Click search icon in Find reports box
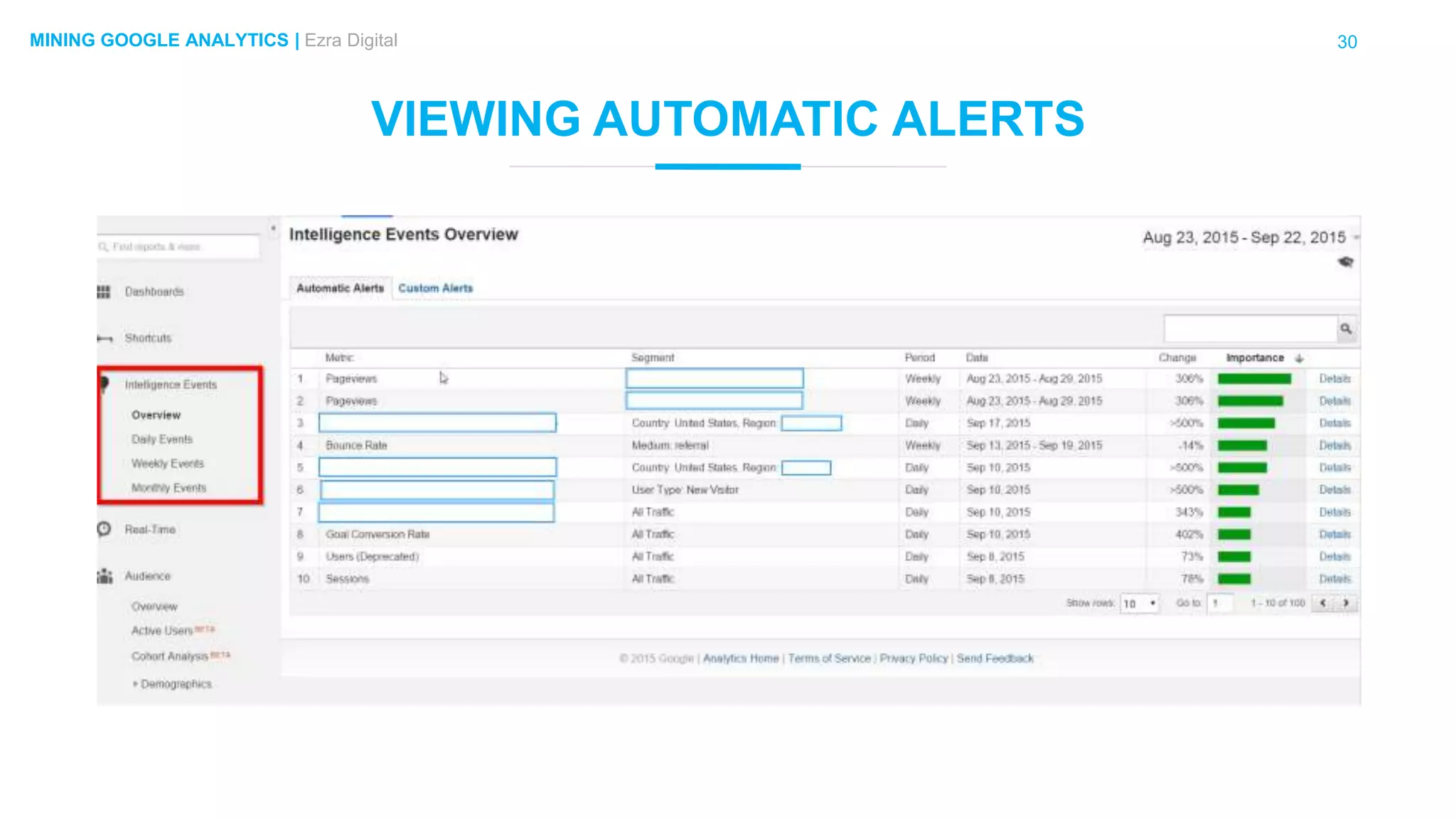This screenshot has height=819, width=1456. point(104,247)
